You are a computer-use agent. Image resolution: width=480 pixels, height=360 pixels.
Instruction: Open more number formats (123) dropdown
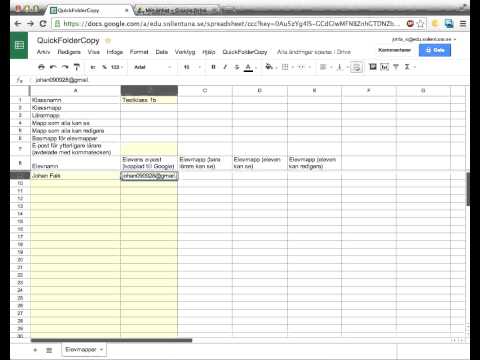click(x=117, y=67)
